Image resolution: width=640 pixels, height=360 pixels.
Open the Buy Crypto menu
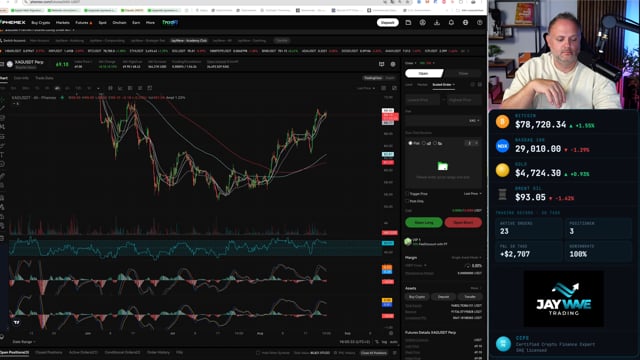[x=40, y=23]
